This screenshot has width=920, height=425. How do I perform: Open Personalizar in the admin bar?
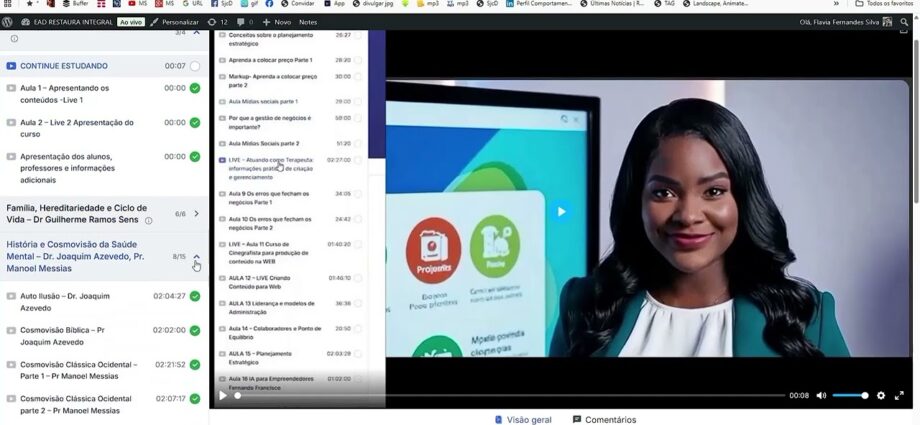click(174, 21)
